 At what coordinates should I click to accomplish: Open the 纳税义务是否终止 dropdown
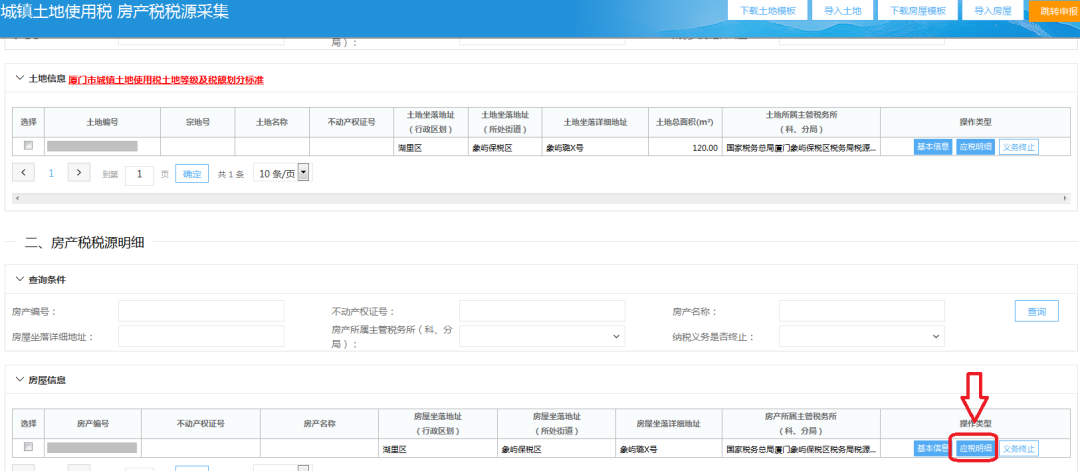coord(862,336)
